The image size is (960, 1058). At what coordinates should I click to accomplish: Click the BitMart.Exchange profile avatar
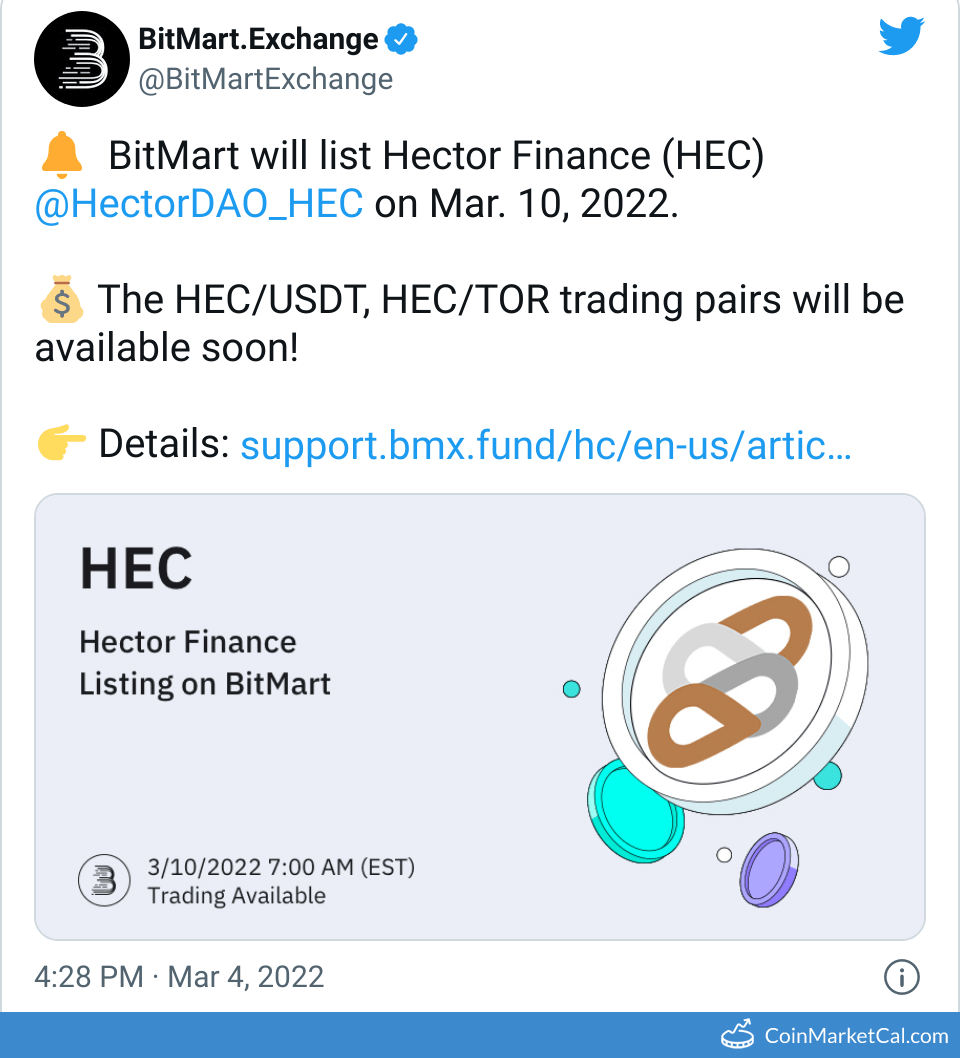click(82, 58)
